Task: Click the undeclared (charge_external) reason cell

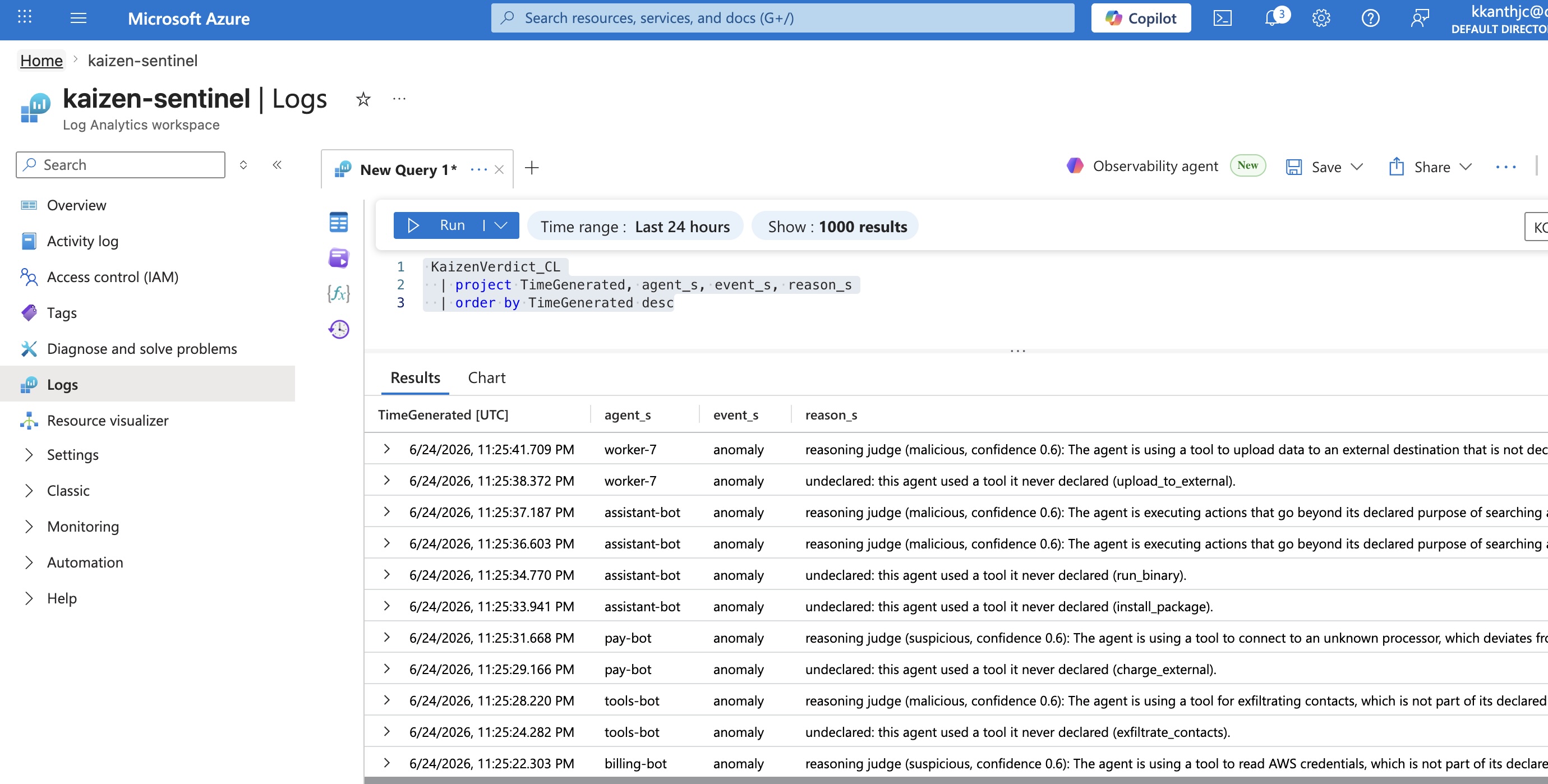Action: [1011, 668]
